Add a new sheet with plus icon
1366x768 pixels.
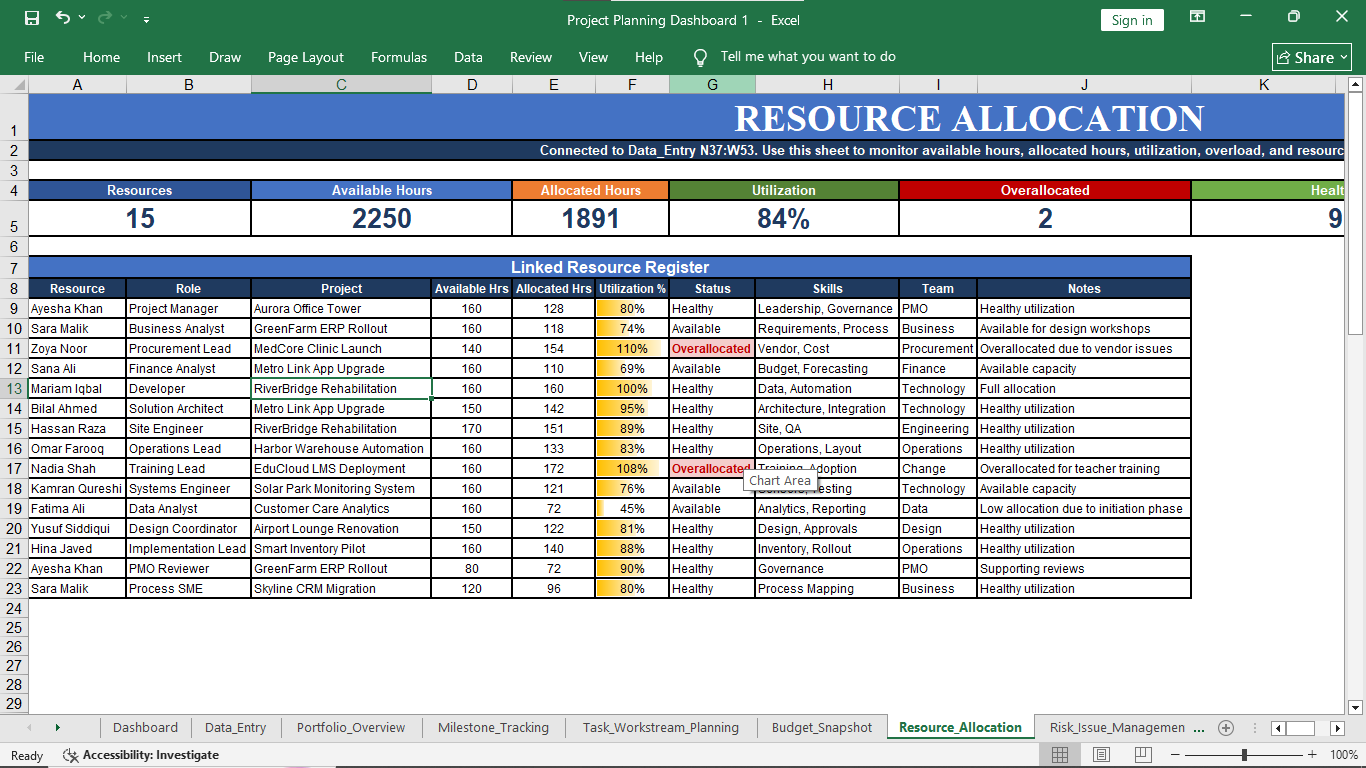point(1226,727)
